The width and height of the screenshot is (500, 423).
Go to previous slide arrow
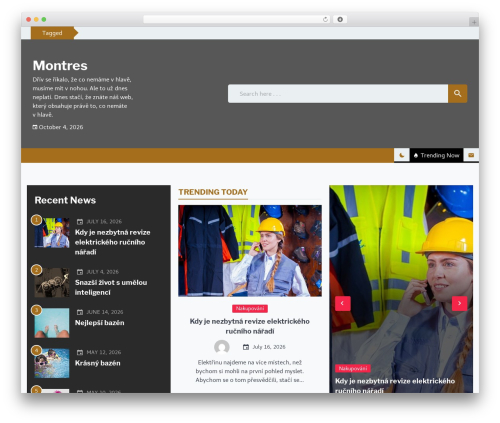(x=342, y=303)
